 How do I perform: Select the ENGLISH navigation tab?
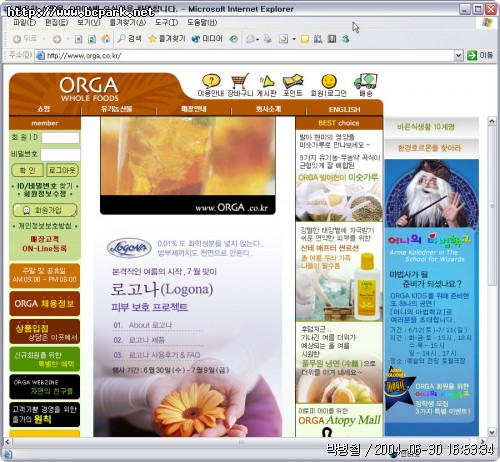(x=344, y=109)
